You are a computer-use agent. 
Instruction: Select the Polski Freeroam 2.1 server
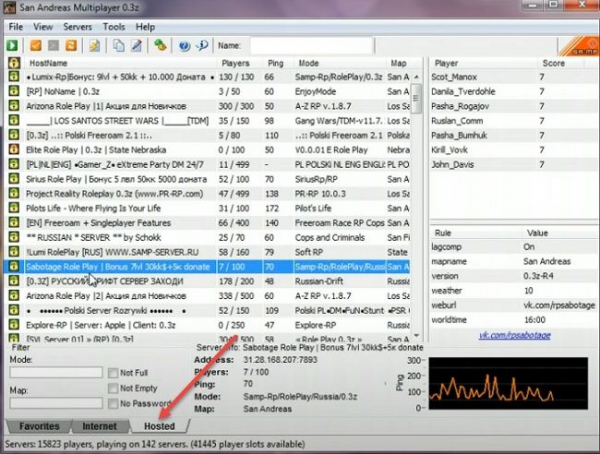(209, 135)
